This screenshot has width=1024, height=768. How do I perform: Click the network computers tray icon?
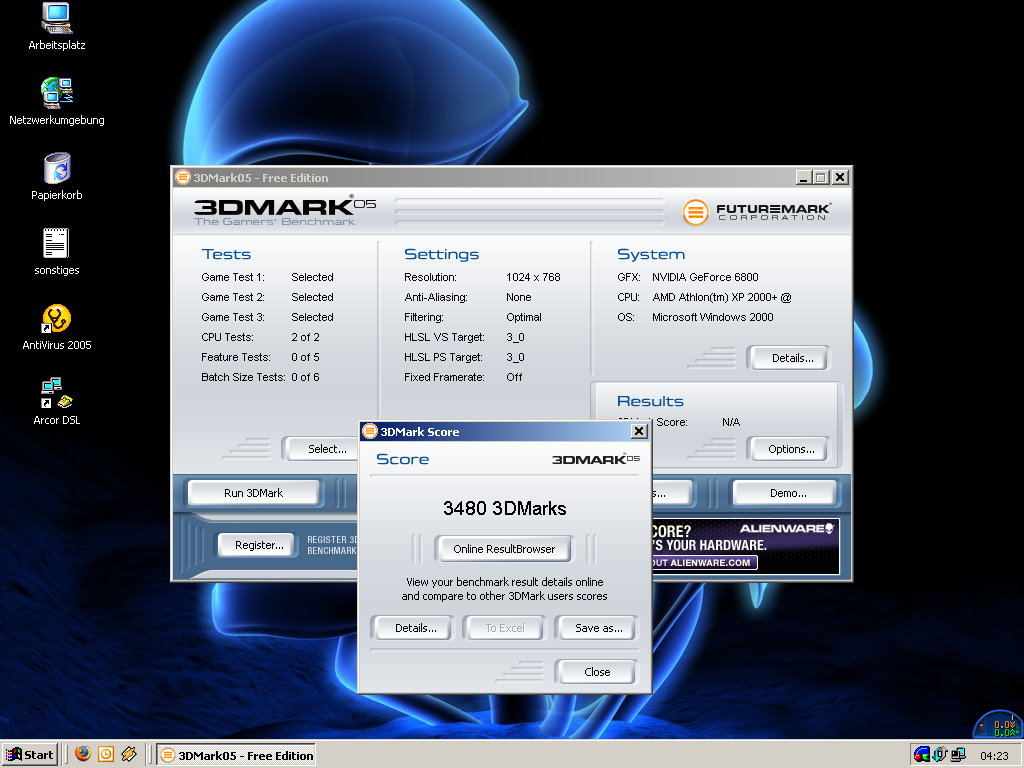(958, 754)
